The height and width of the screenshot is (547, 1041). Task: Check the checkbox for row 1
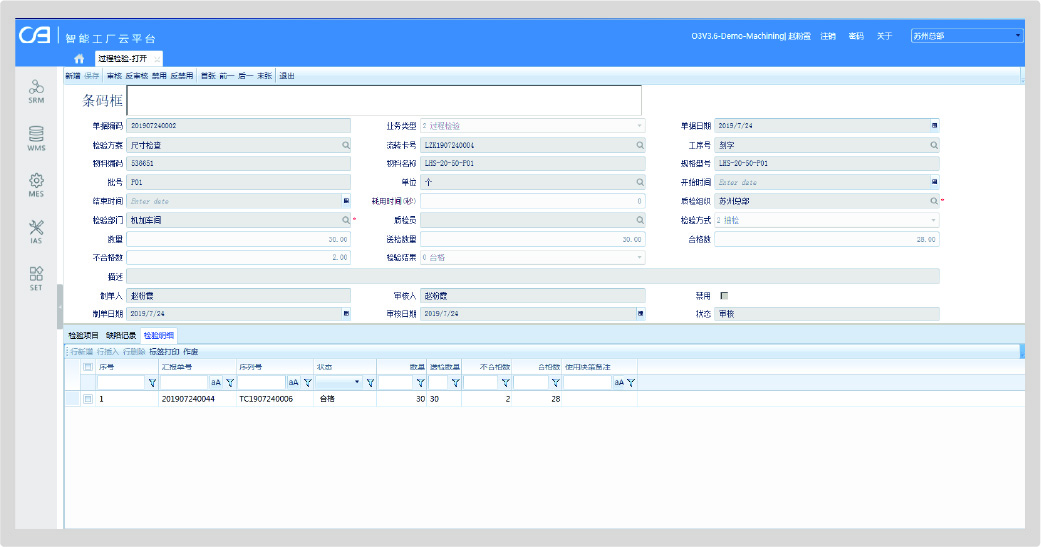[88, 399]
